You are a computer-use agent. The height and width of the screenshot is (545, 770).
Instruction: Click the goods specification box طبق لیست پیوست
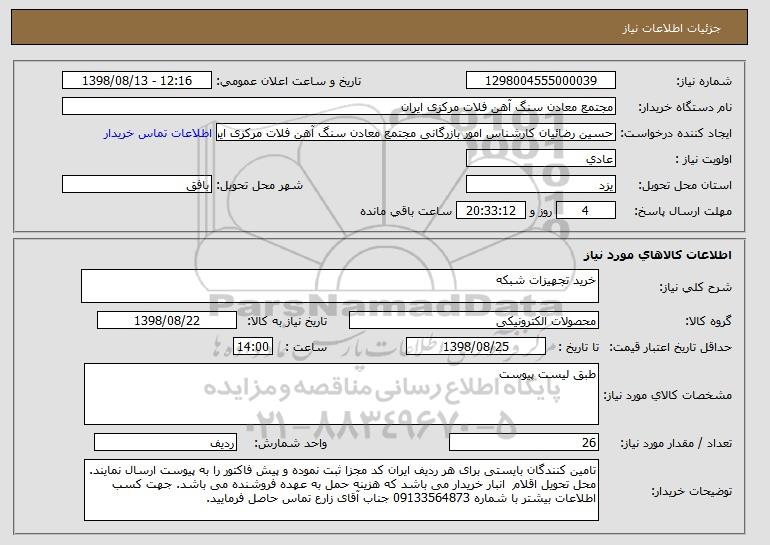pyautogui.click(x=341, y=394)
